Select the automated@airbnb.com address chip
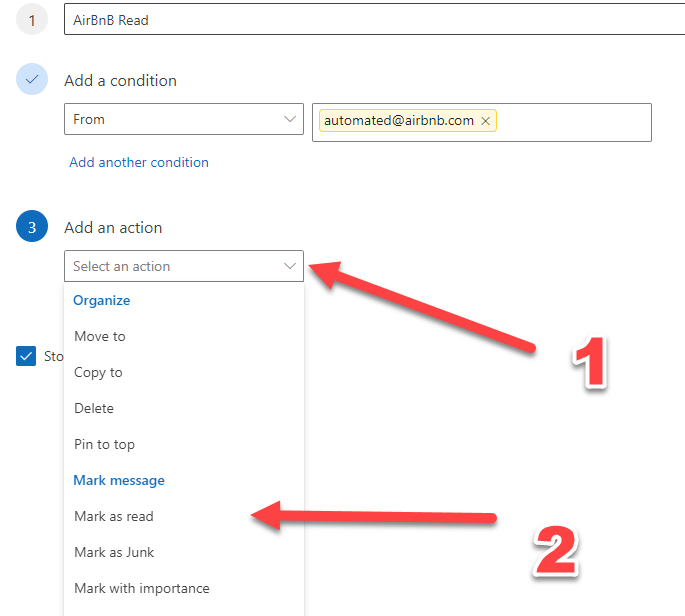Image resolution: width=685 pixels, height=616 pixels. pos(398,121)
